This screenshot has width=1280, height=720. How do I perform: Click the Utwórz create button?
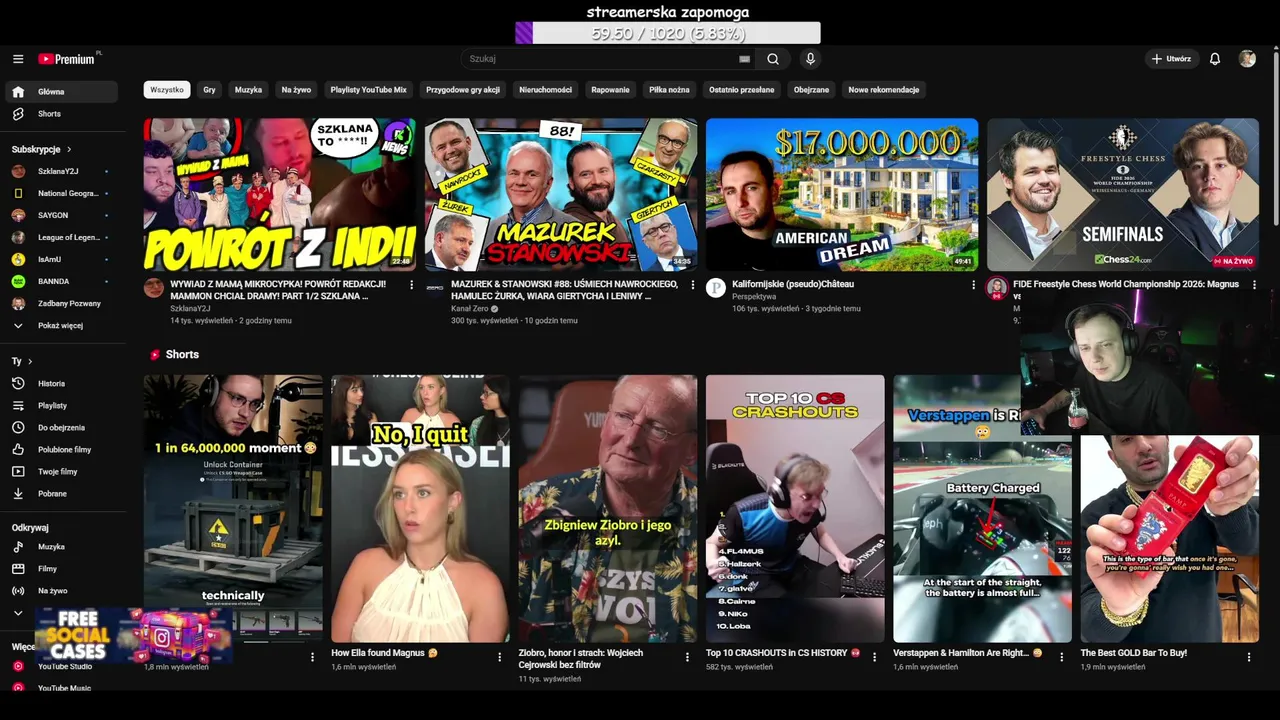point(1171,59)
